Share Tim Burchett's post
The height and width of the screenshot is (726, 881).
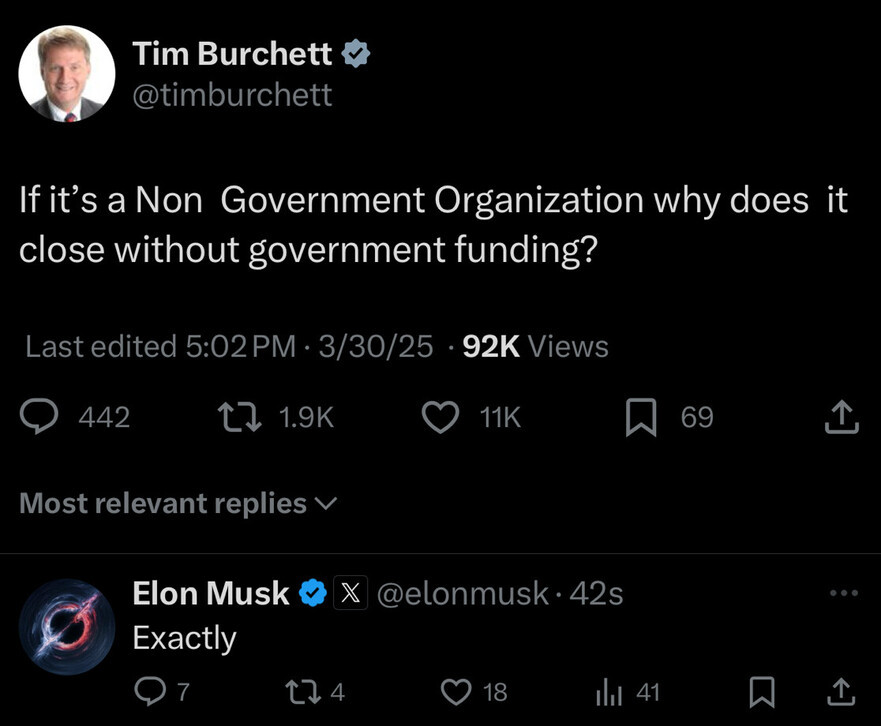[x=841, y=417]
